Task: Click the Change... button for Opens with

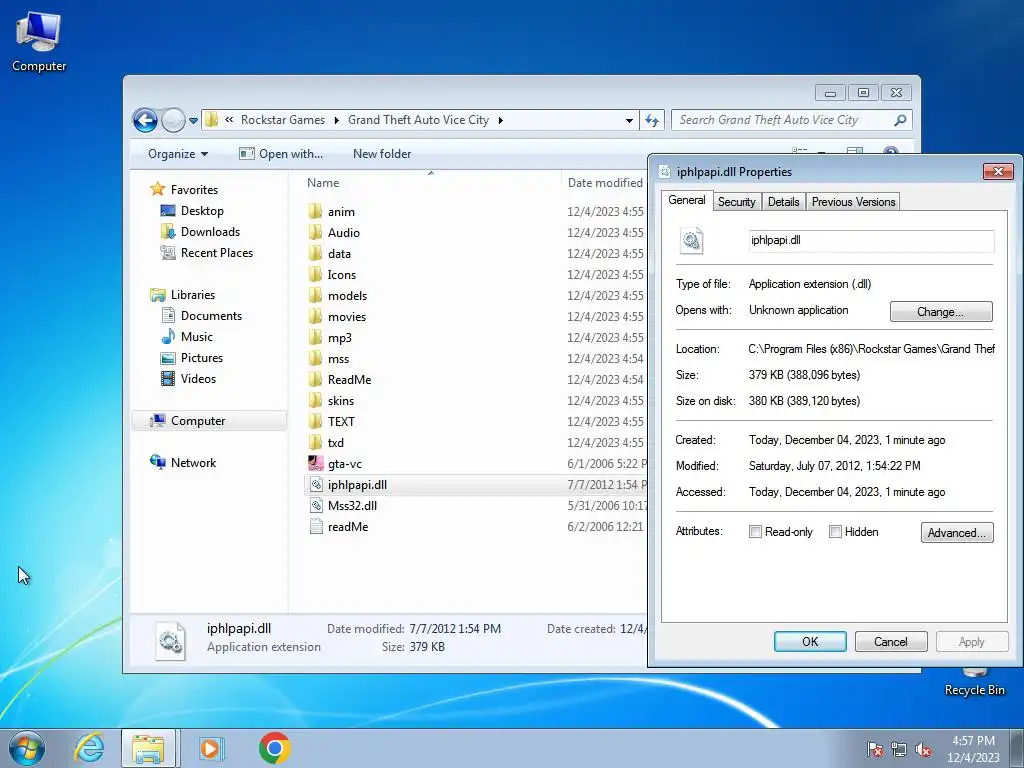Action: pyautogui.click(x=940, y=312)
